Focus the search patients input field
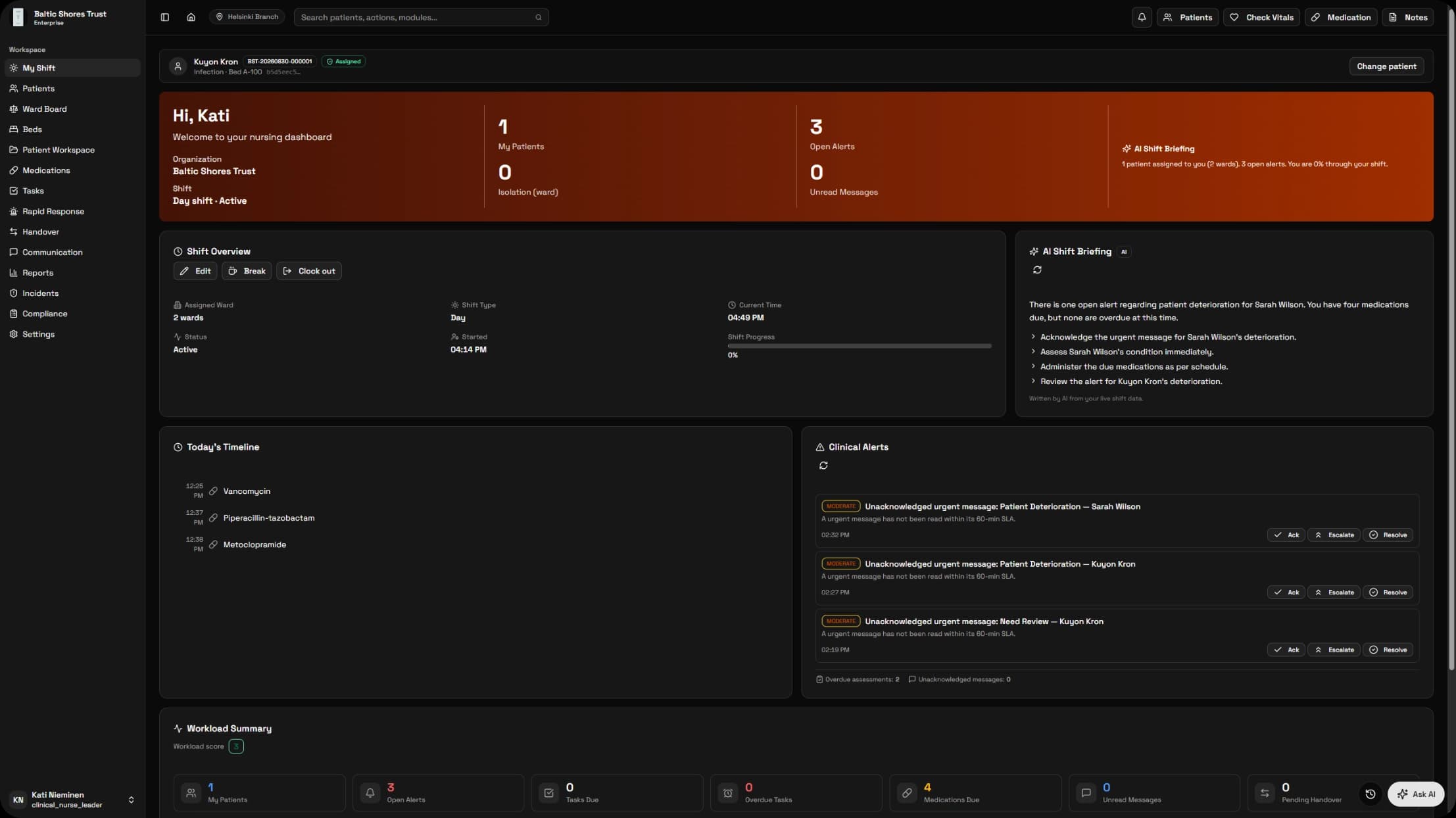The width and height of the screenshot is (1456, 818). [x=421, y=17]
